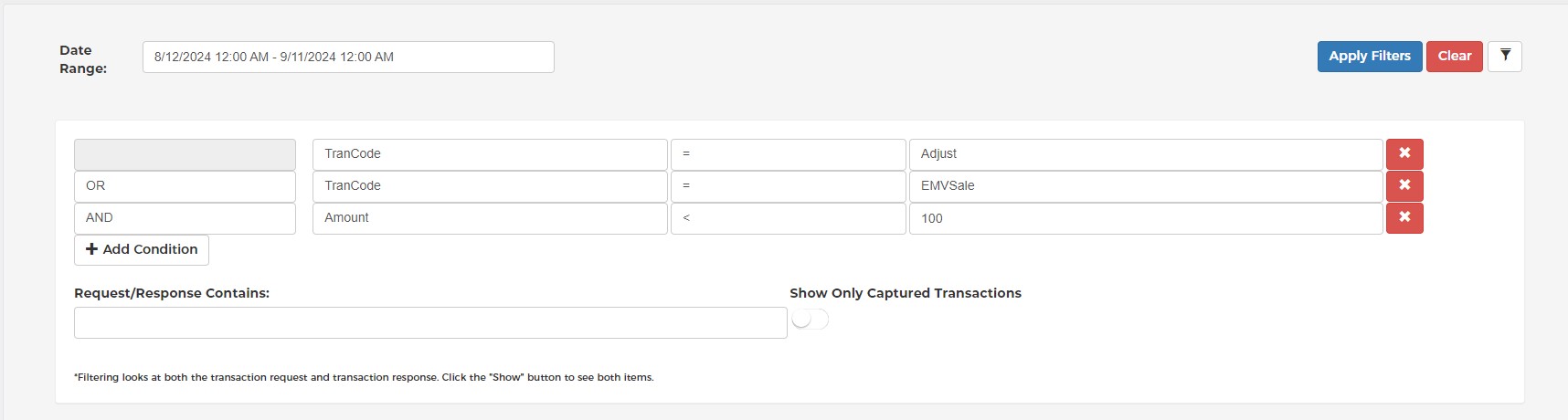Open the first row TranCode field dropdown
The image size is (1568, 420).
490,154
